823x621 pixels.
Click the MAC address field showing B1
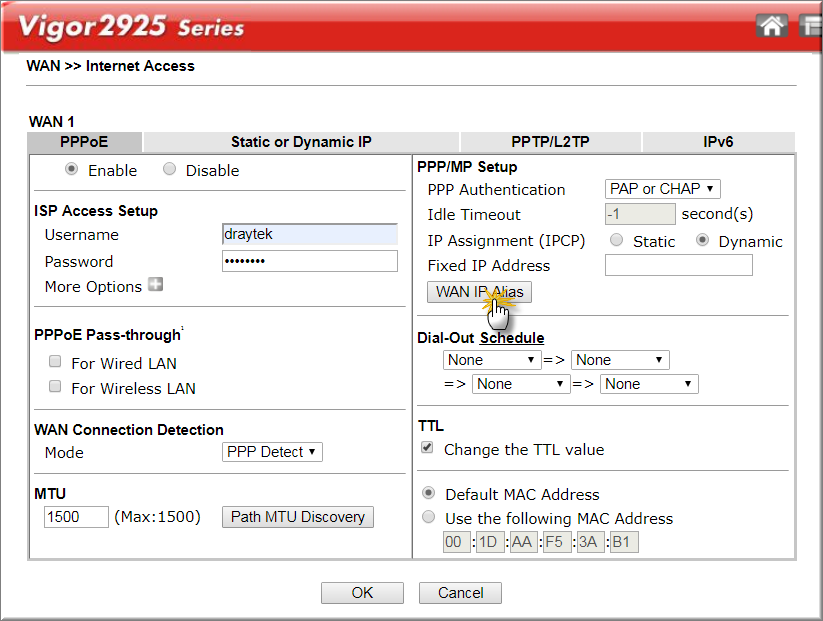624,542
